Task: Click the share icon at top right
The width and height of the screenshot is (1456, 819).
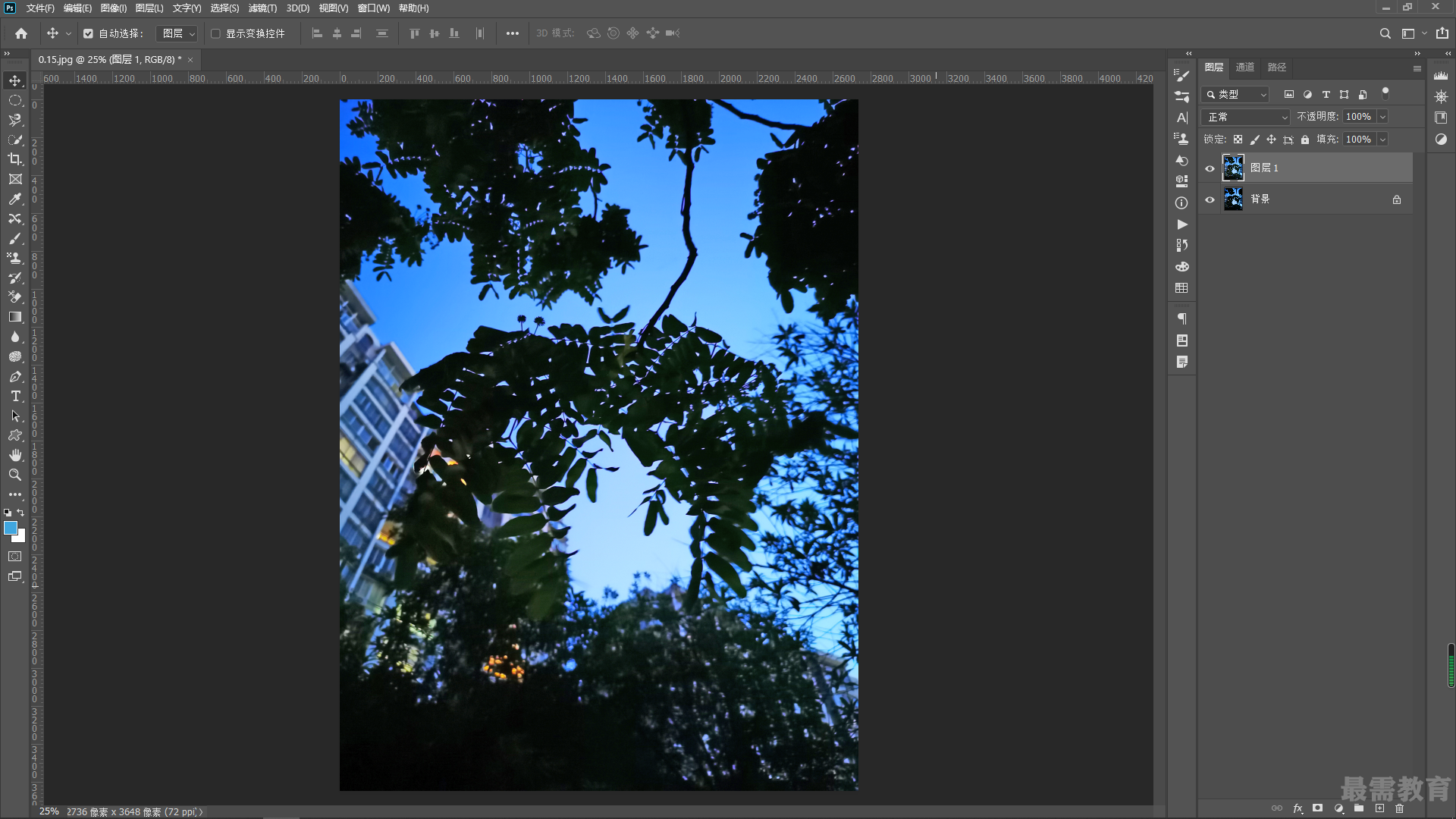Action: [x=1442, y=33]
